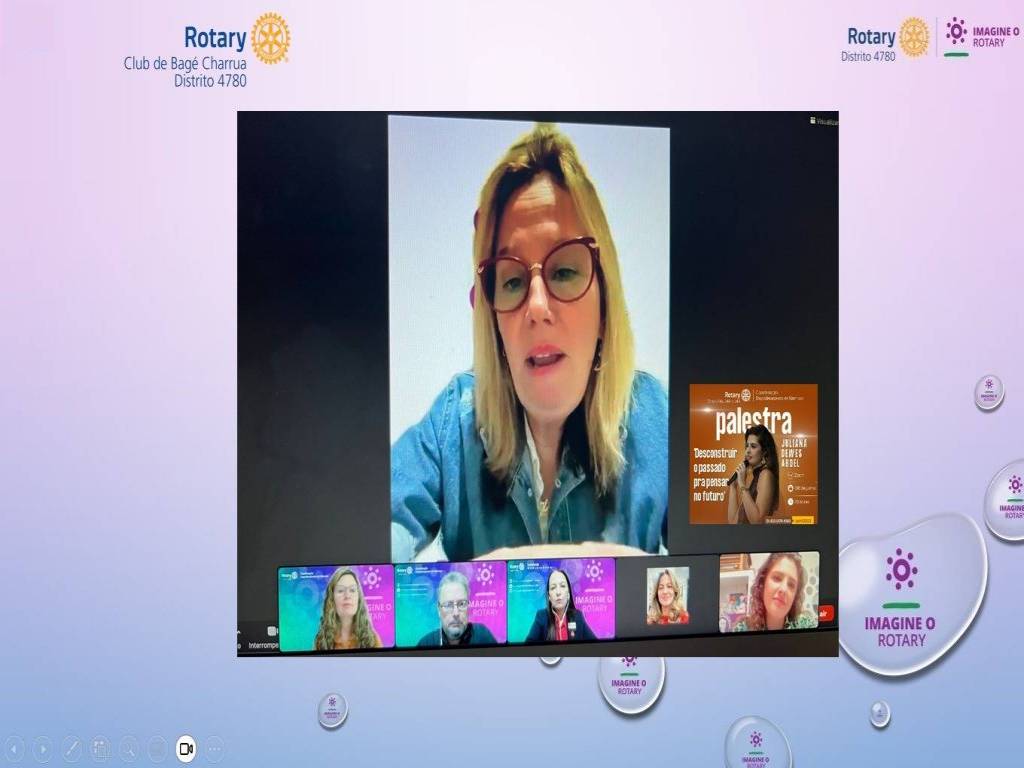Open the pen and laser pointer tools
The image size is (1024, 768).
[72, 748]
